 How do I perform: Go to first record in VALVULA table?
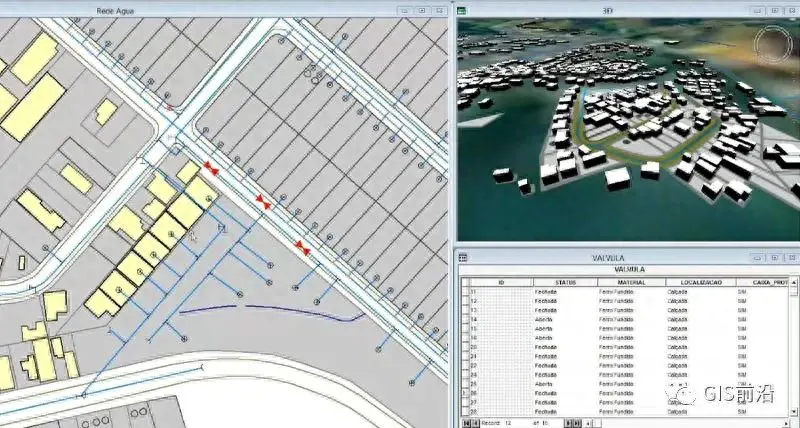pyautogui.click(x=463, y=423)
